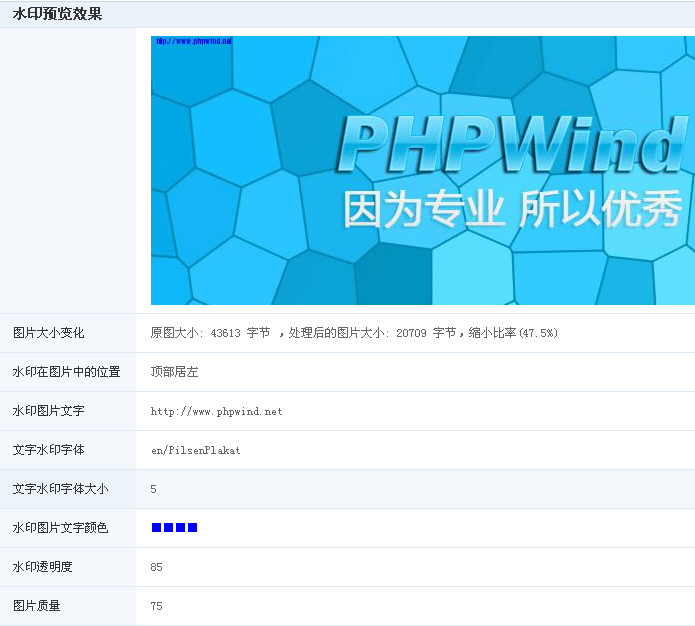Select the '水印透明度' label
Viewport: 695px width, 626px height.
coord(43,567)
